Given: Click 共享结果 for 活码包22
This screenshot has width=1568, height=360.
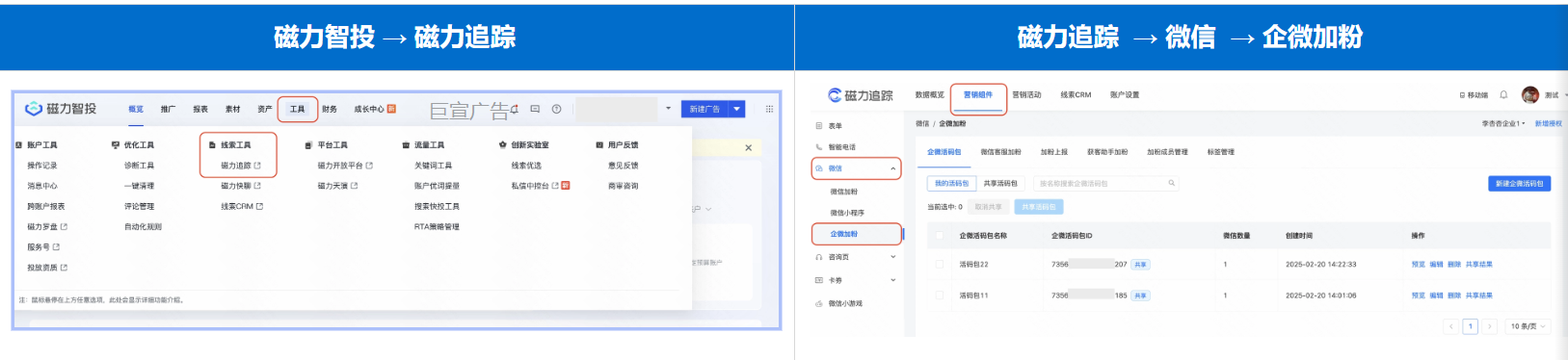Looking at the screenshot, I should [x=1478, y=264].
